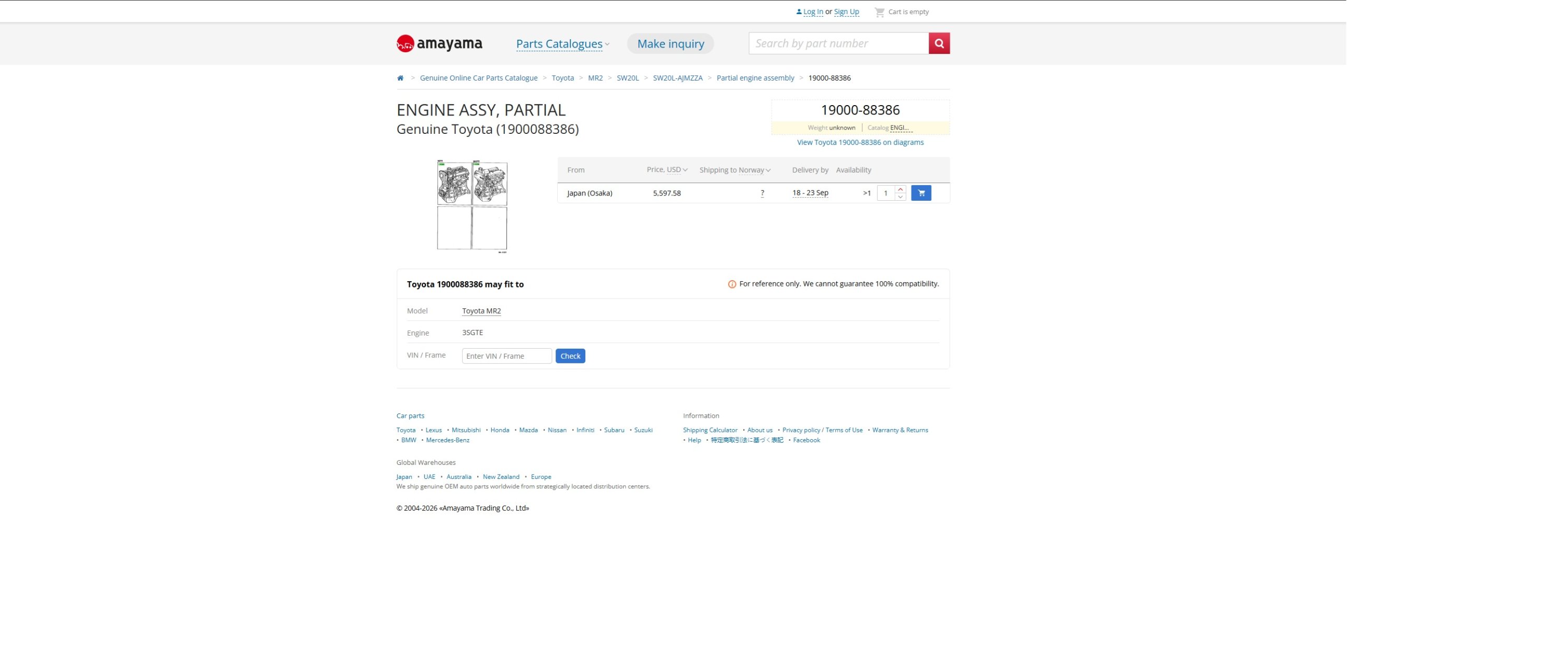Open the Nissan footer link

point(557,430)
